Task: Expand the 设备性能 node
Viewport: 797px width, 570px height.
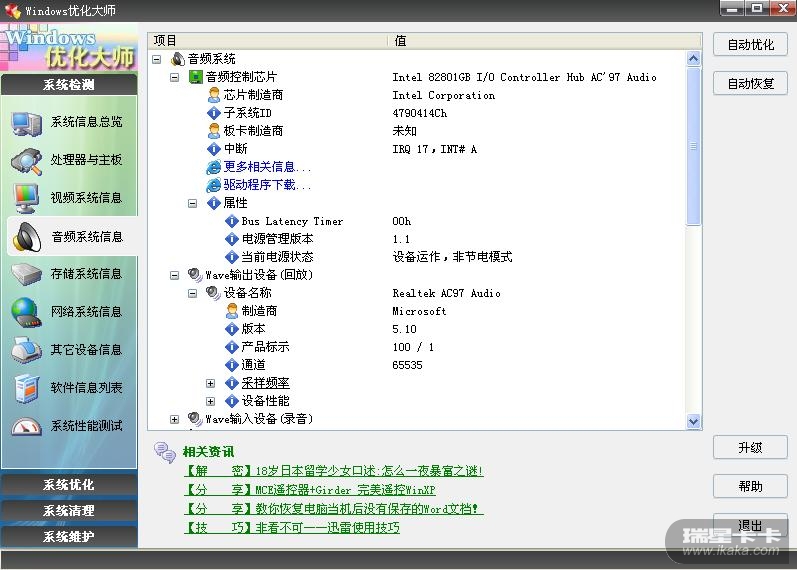Action: 210,401
